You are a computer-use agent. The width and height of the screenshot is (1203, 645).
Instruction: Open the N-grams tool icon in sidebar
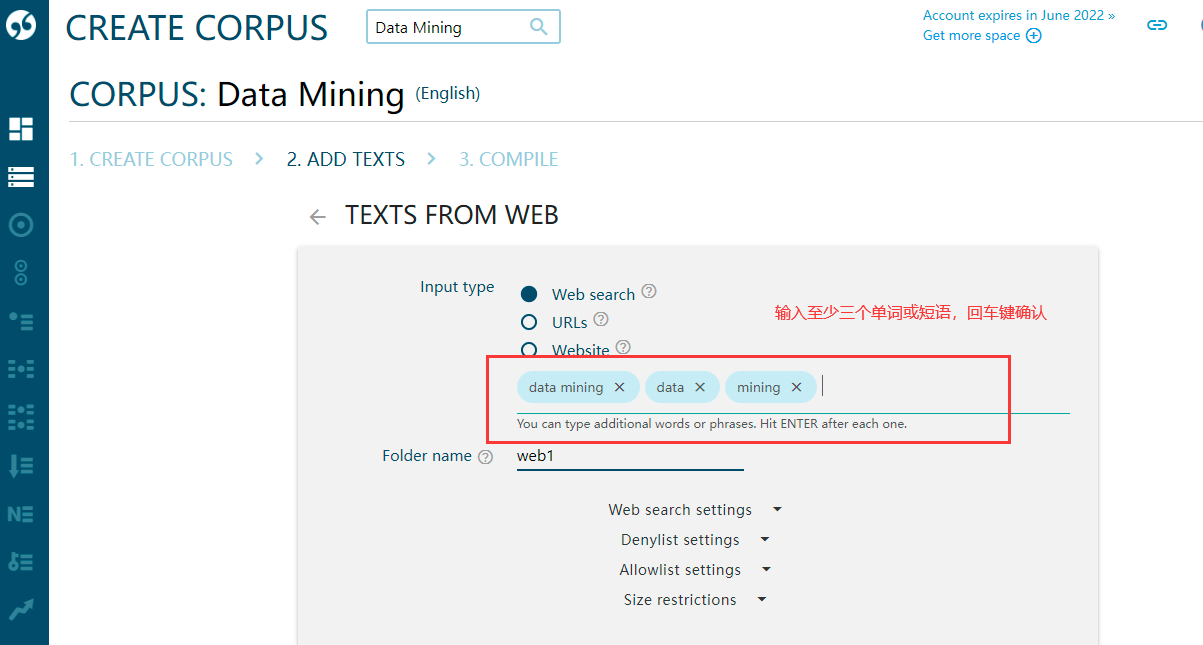tap(23, 513)
